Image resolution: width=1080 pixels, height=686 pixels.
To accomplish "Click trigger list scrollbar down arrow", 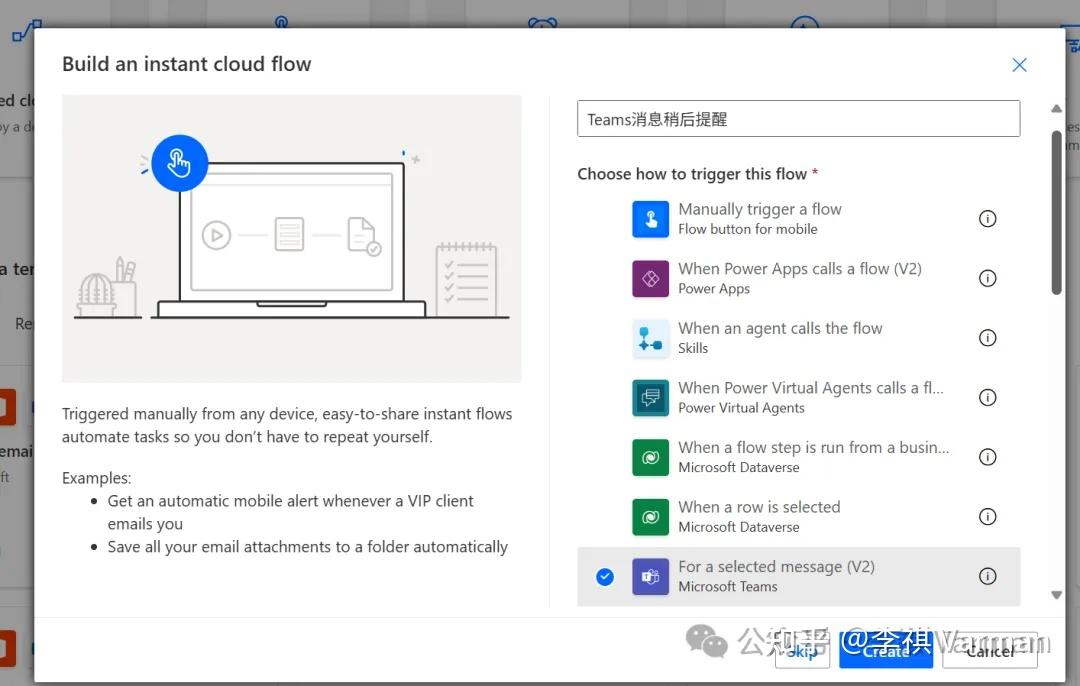I will (1056, 595).
